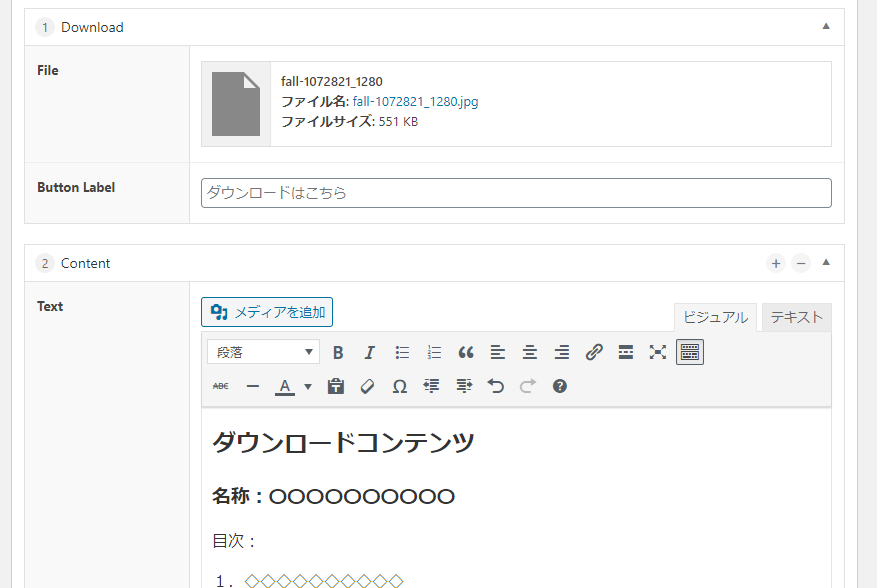The width and height of the screenshot is (877, 588).
Task: Click the first ◇◇◇ list item
Action: point(324,581)
